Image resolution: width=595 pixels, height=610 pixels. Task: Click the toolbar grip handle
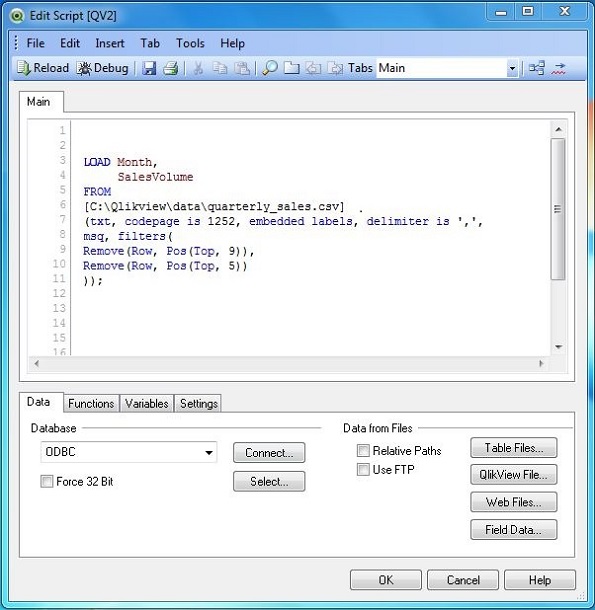(16, 43)
